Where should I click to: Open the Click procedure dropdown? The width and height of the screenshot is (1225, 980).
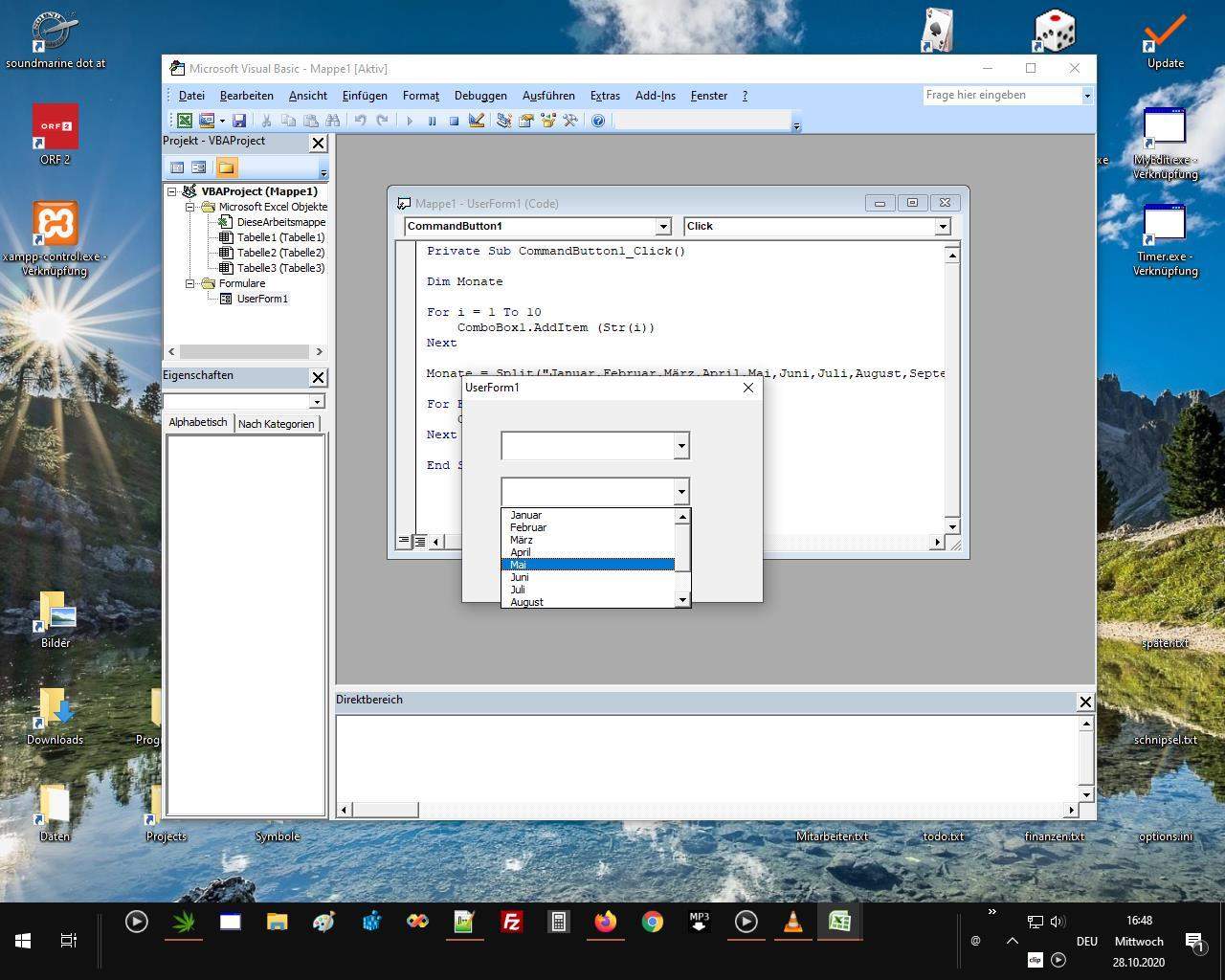coord(943,227)
